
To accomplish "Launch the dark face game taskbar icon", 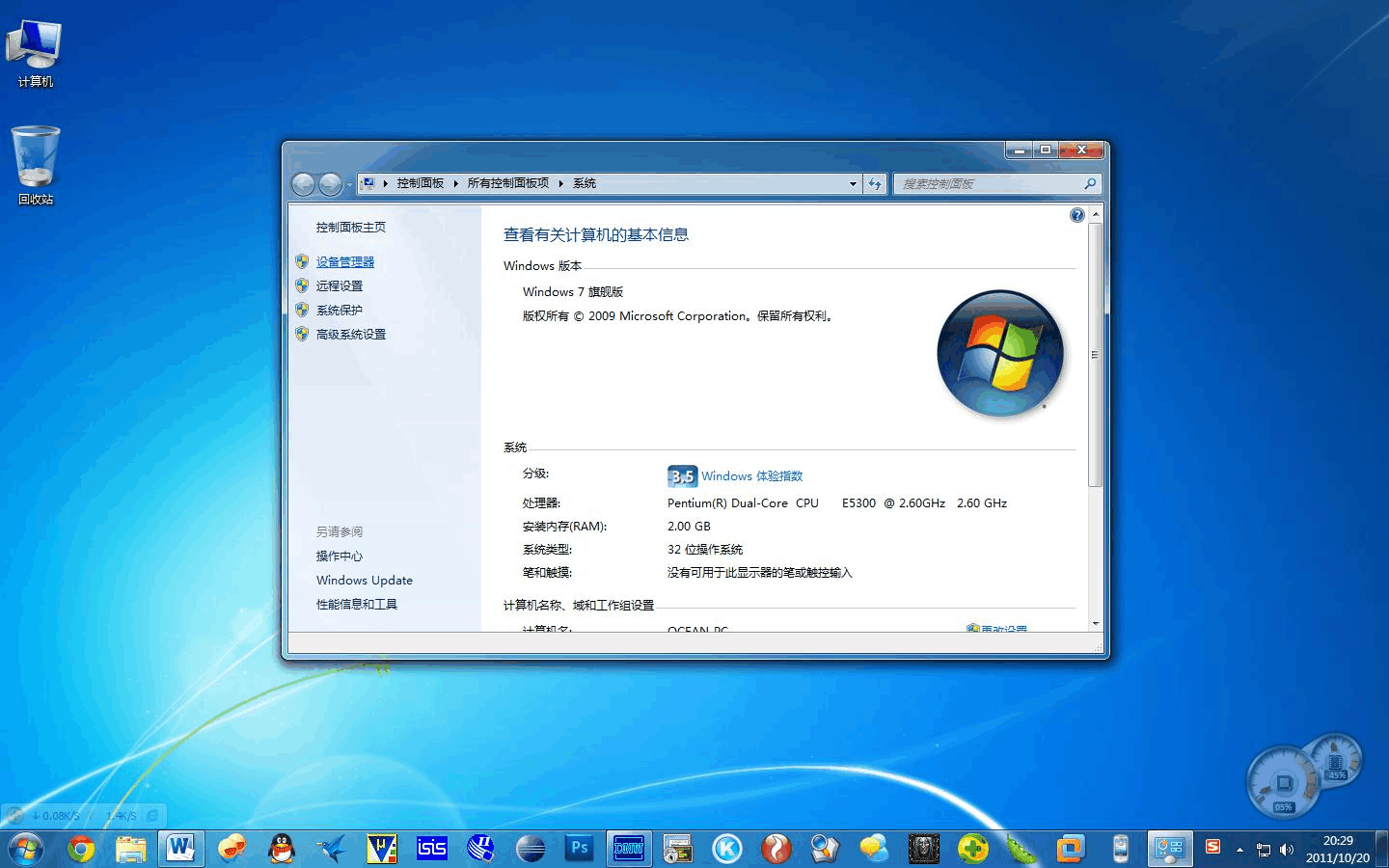I will pyautogui.click(x=924, y=849).
